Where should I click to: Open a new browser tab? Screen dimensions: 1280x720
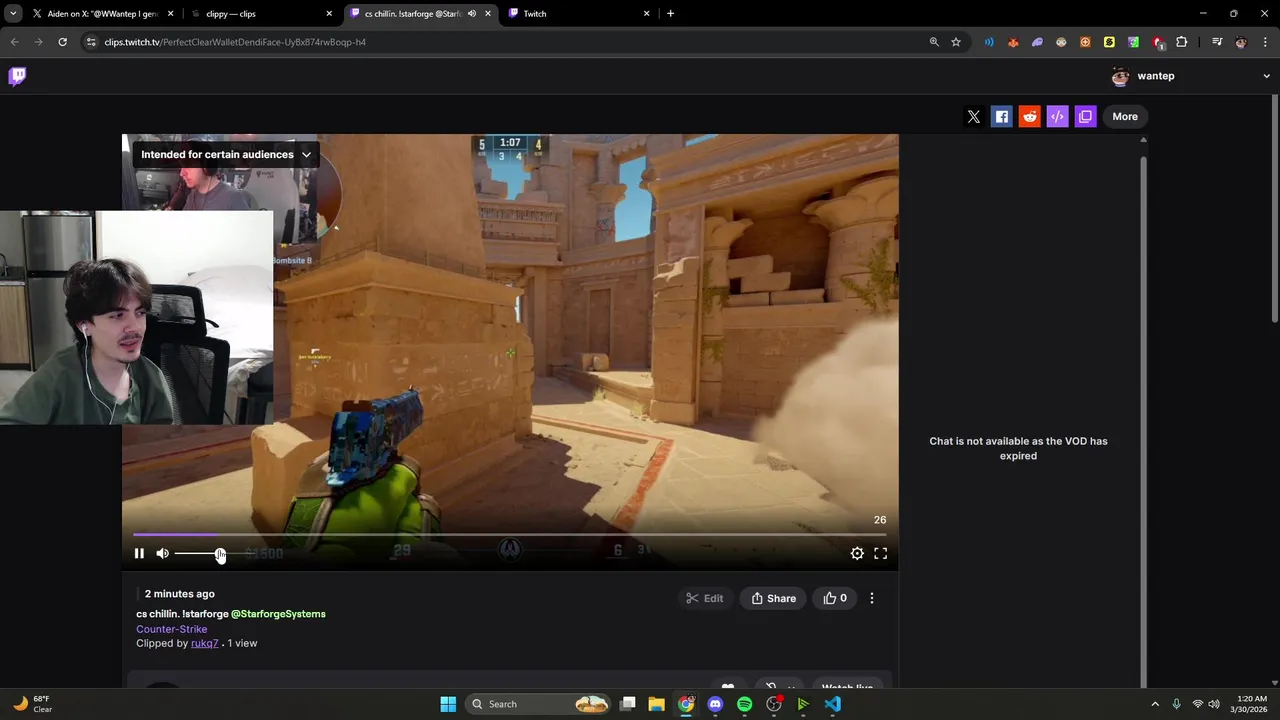[670, 14]
